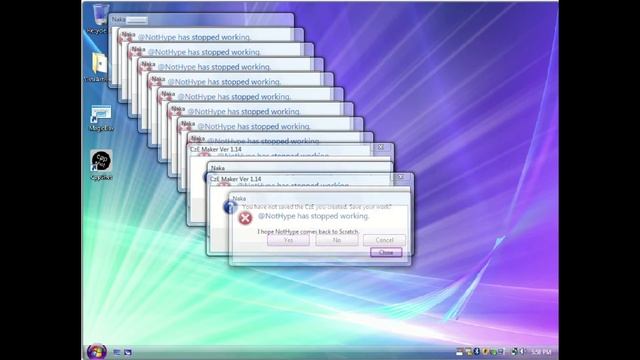Click the blue question mark icon

pyautogui.click(x=230, y=207)
